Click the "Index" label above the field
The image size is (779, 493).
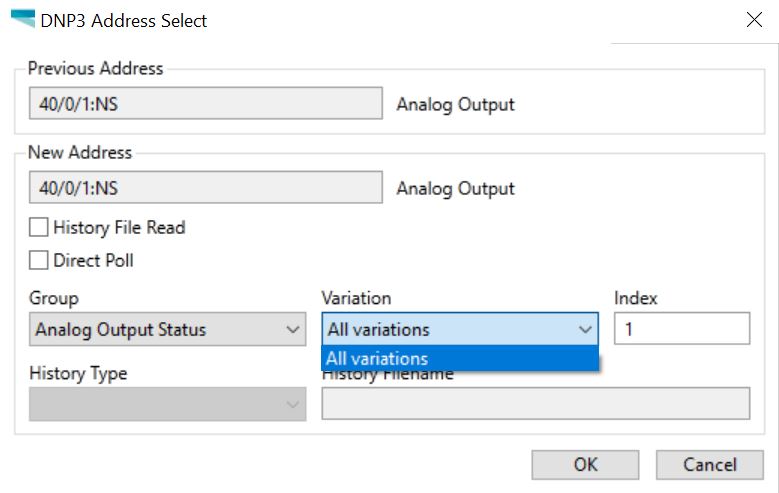636,298
